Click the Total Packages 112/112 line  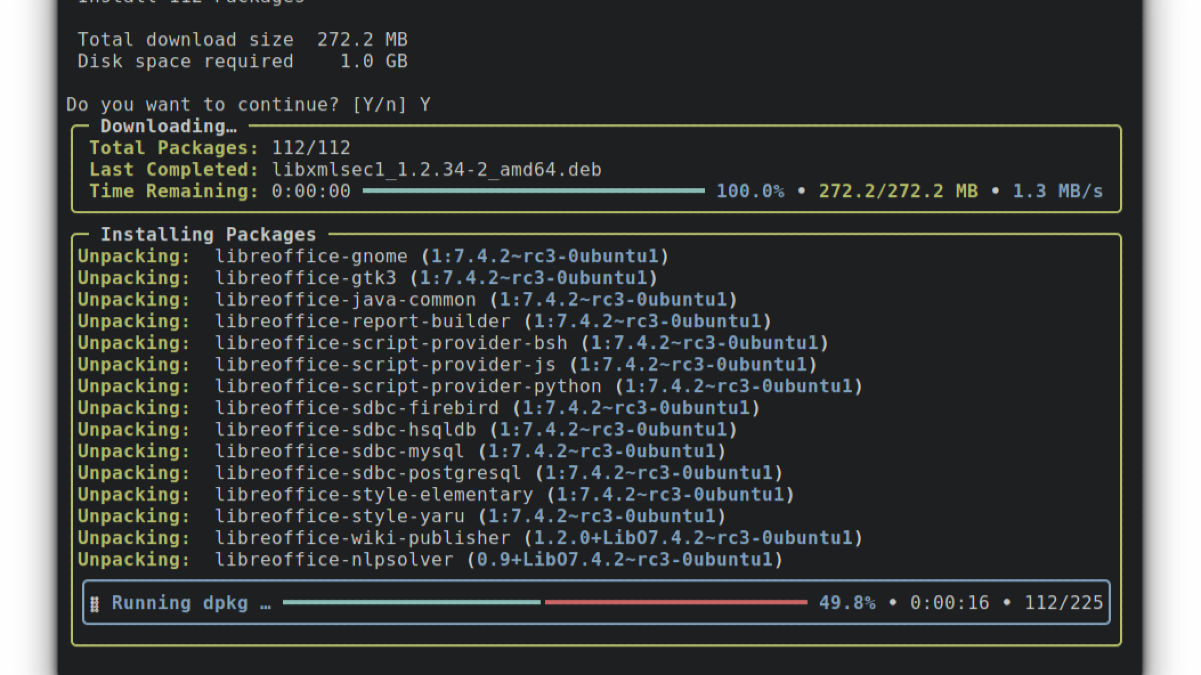220,148
